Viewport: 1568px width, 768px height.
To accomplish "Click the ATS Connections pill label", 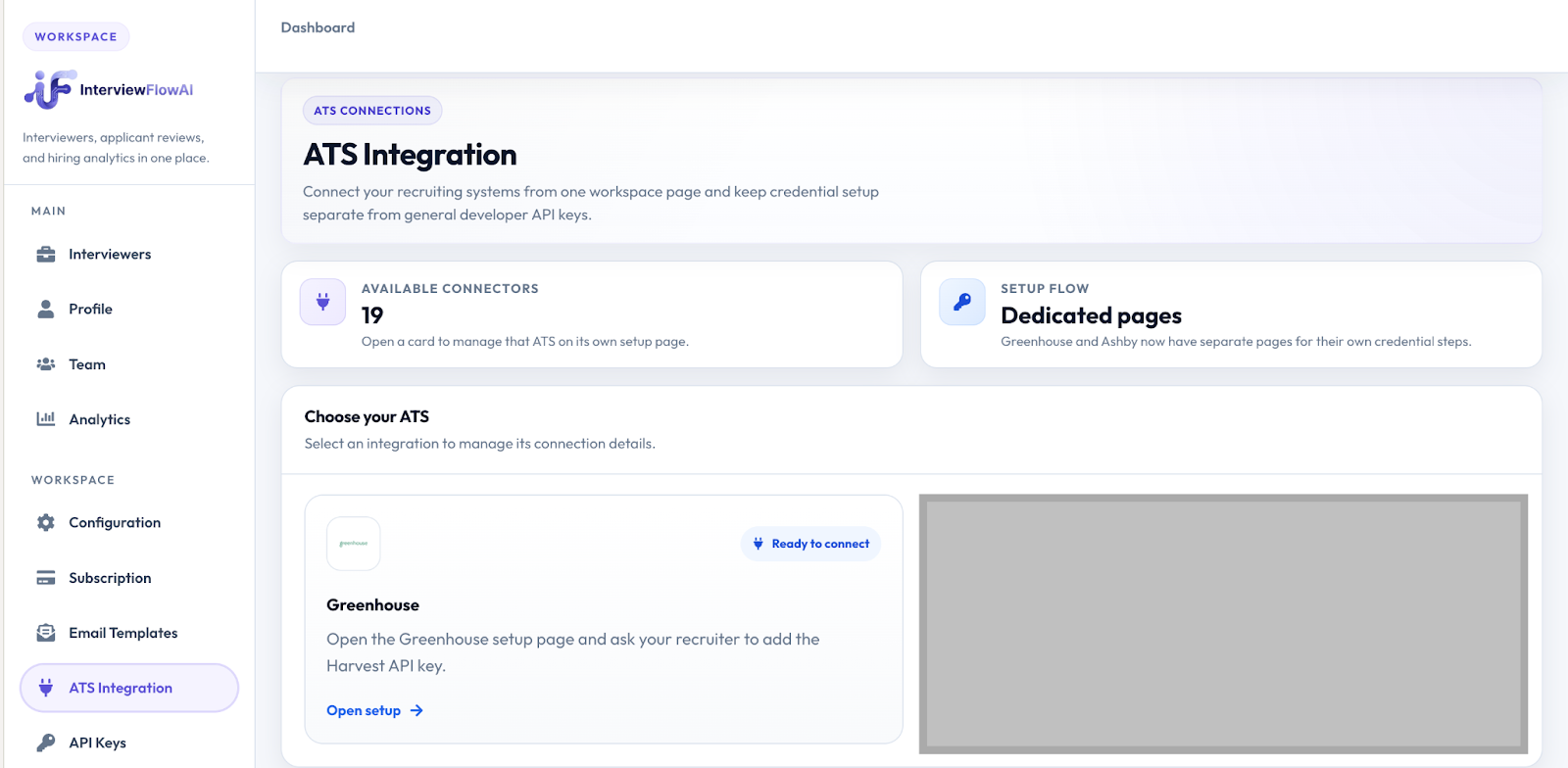I will [372, 111].
